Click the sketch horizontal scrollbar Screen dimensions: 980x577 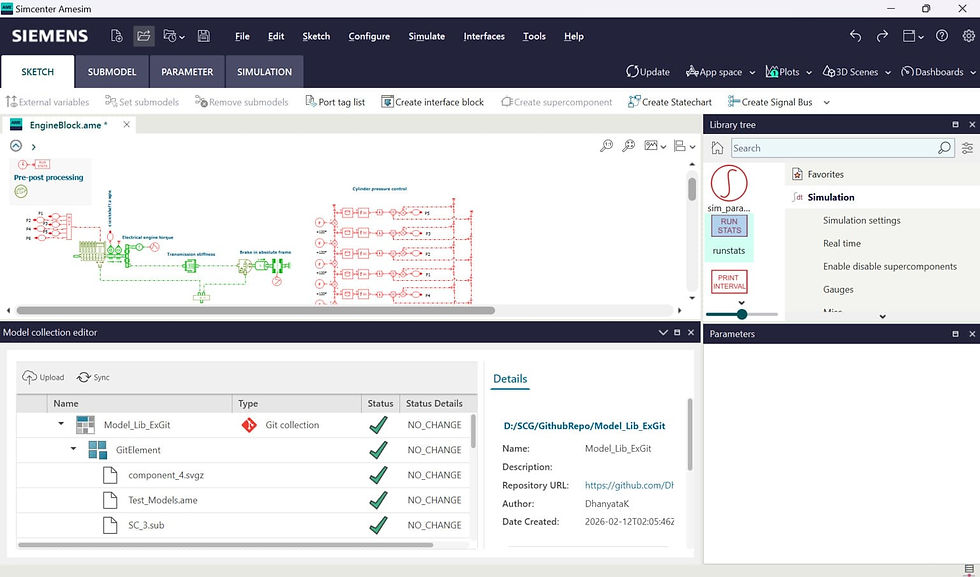(x=256, y=310)
